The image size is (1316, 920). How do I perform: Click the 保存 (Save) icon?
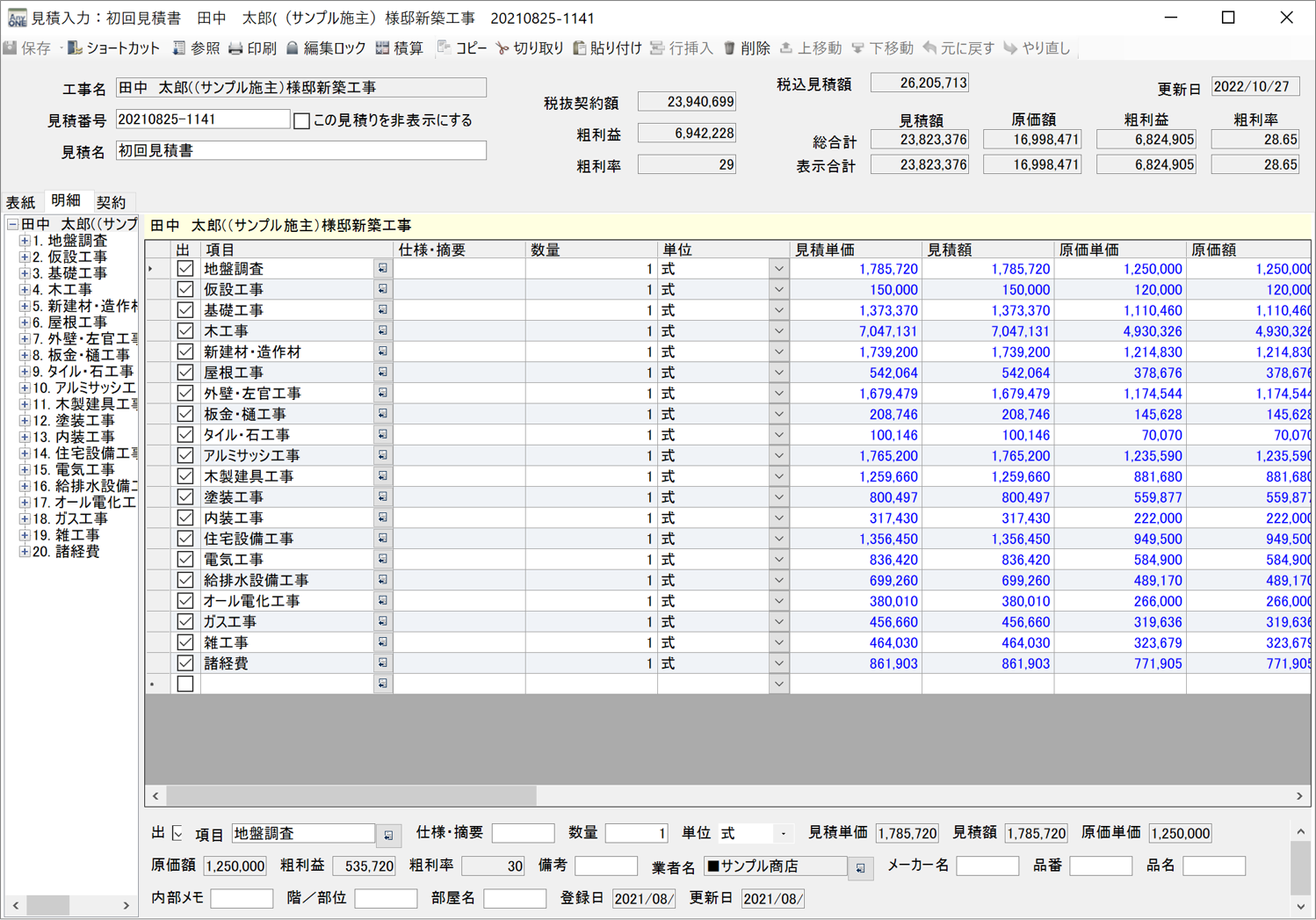[x=26, y=49]
